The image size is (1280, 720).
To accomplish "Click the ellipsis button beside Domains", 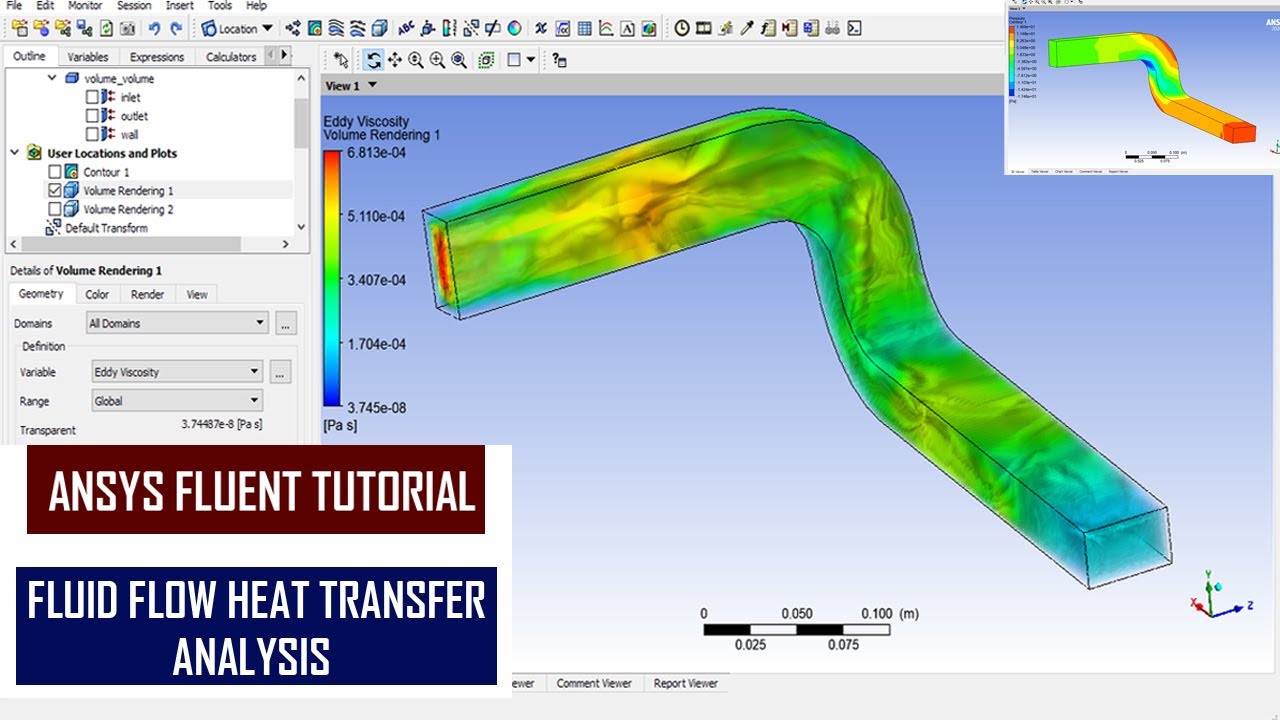I will (286, 324).
